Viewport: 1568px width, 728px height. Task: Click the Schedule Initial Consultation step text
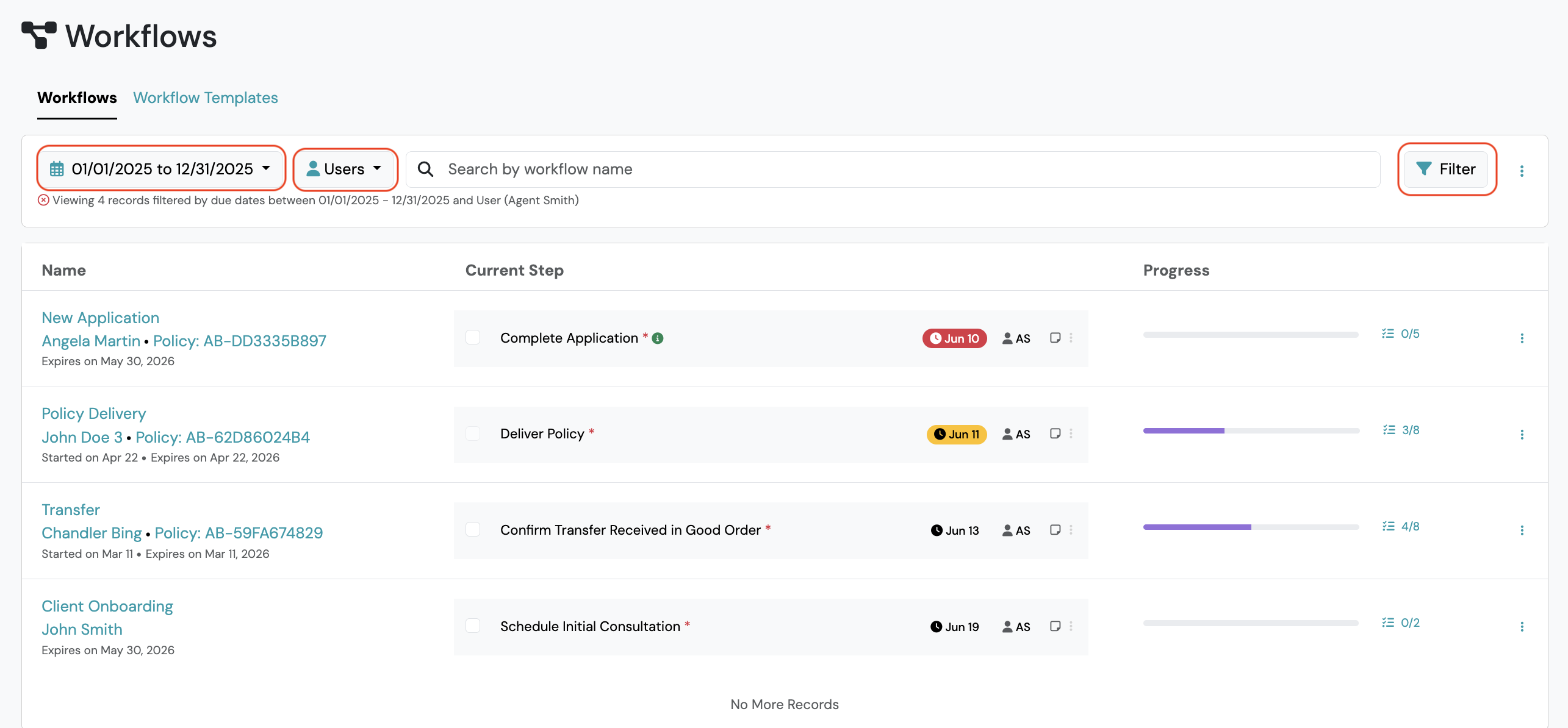[x=590, y=626]
